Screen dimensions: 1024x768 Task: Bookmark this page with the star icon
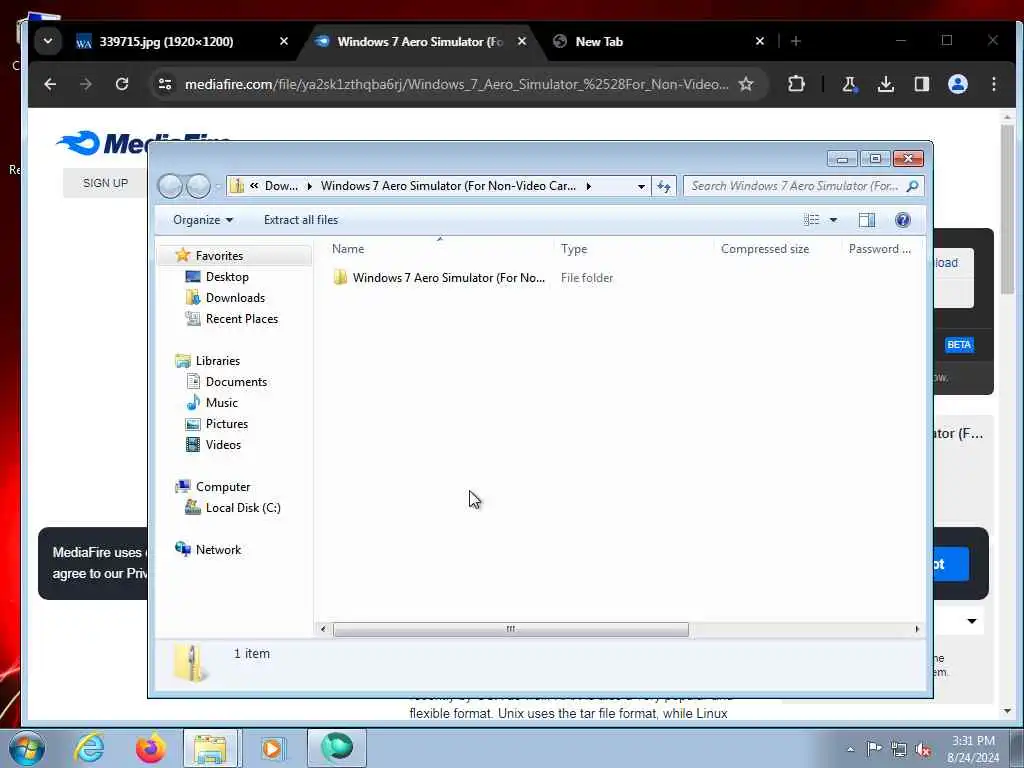click(x=746, y=84)
